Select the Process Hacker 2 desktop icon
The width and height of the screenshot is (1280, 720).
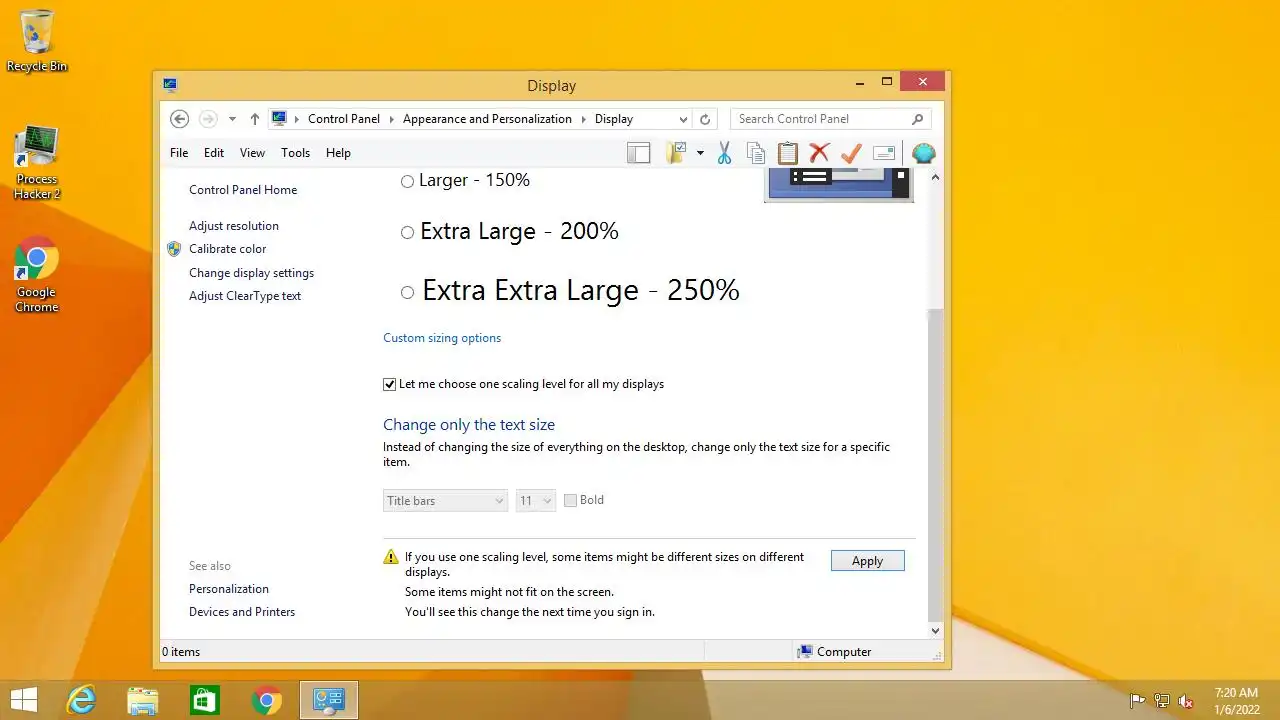point(37,164)
